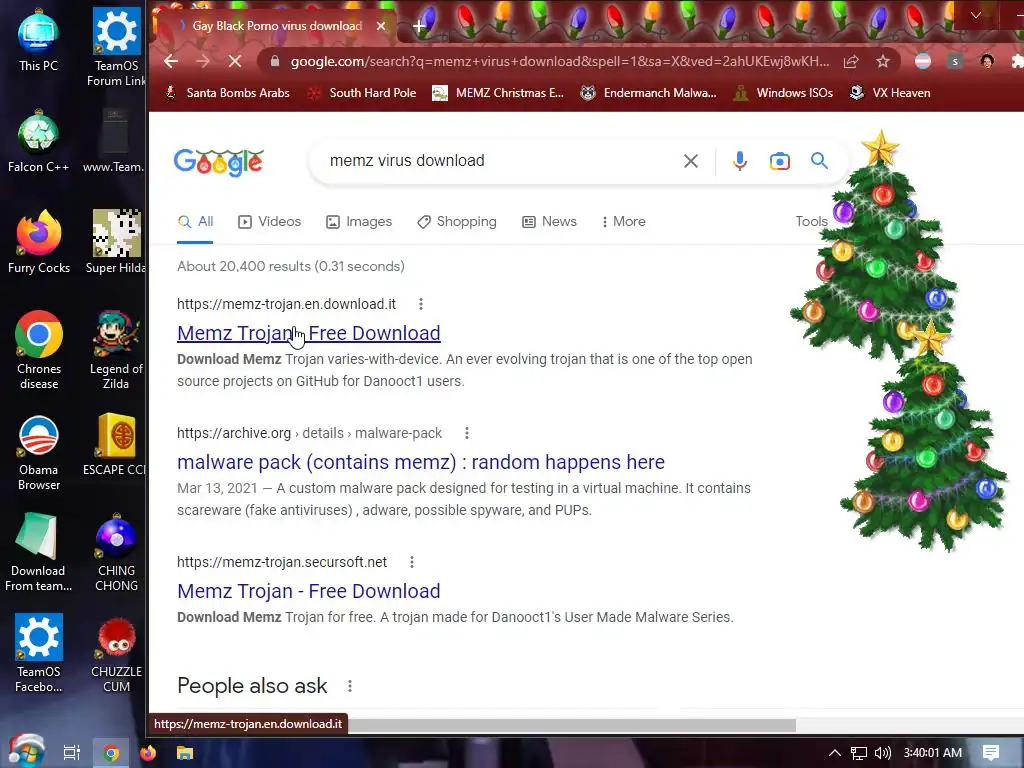Viewport: 1024px width, 768px height.
Task: Open Falcon C++ desktop icon
Action: pos(39,142)
